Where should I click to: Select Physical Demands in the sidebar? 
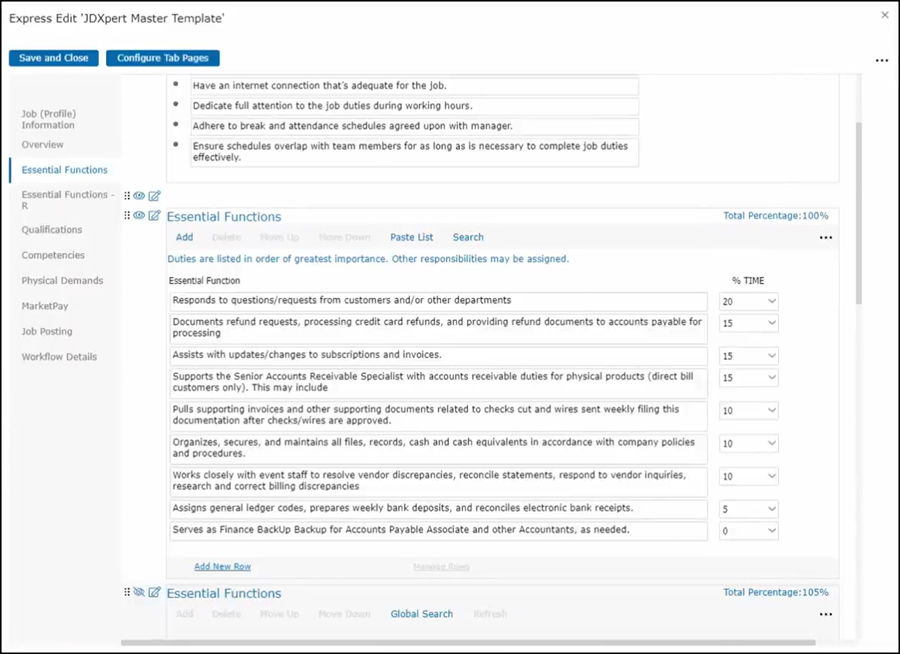click(62, 281)
